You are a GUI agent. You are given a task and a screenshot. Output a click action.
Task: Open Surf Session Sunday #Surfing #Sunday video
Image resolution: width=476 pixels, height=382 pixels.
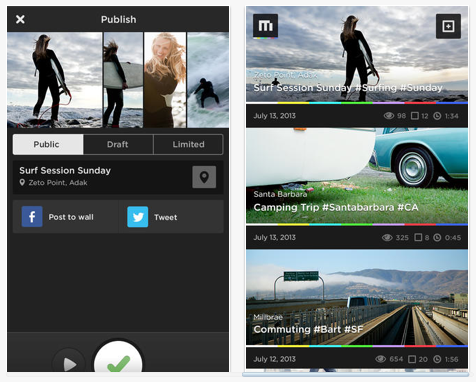pos(357,54)
